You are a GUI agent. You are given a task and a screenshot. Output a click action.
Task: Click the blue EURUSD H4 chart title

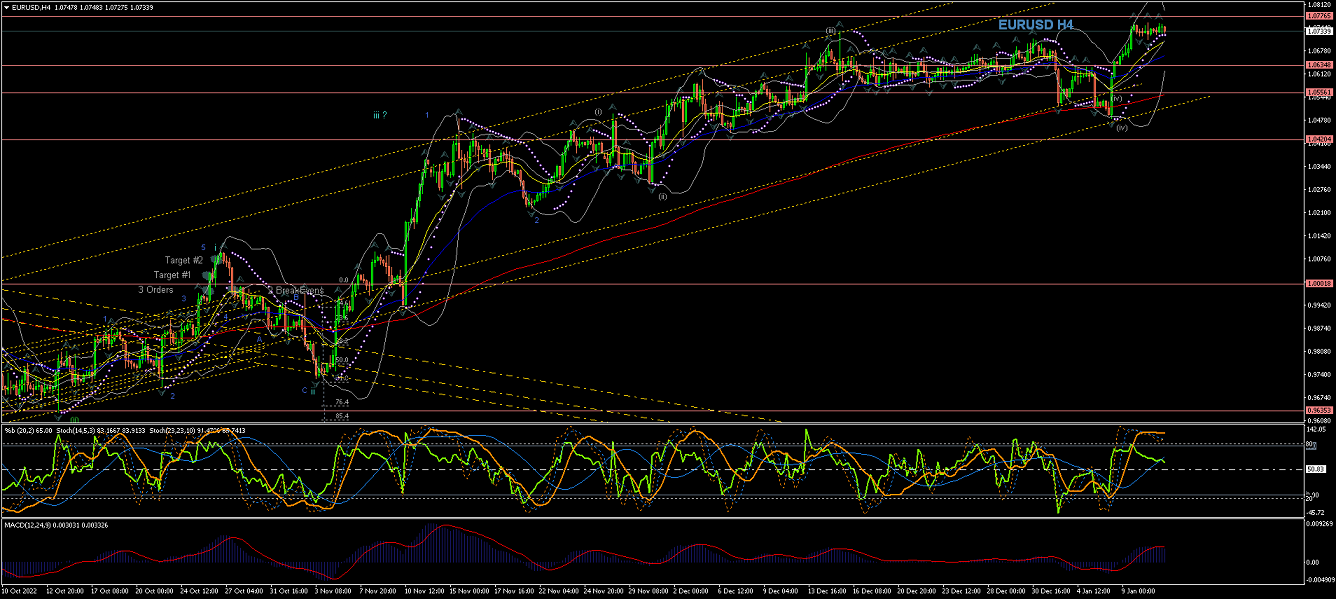coord(1035,24)
